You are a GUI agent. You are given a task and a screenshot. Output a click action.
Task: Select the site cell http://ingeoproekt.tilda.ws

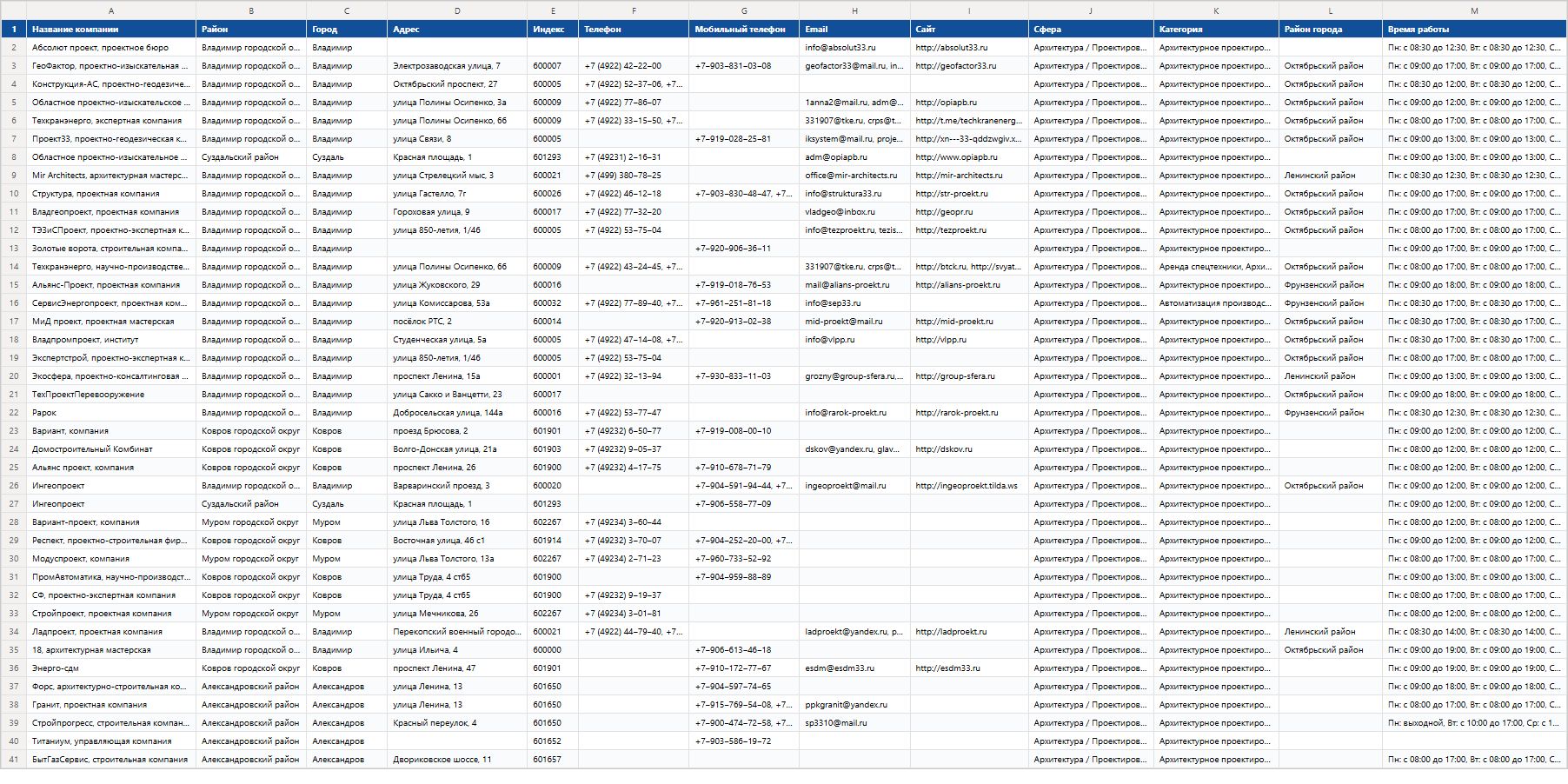coord(969,486)
